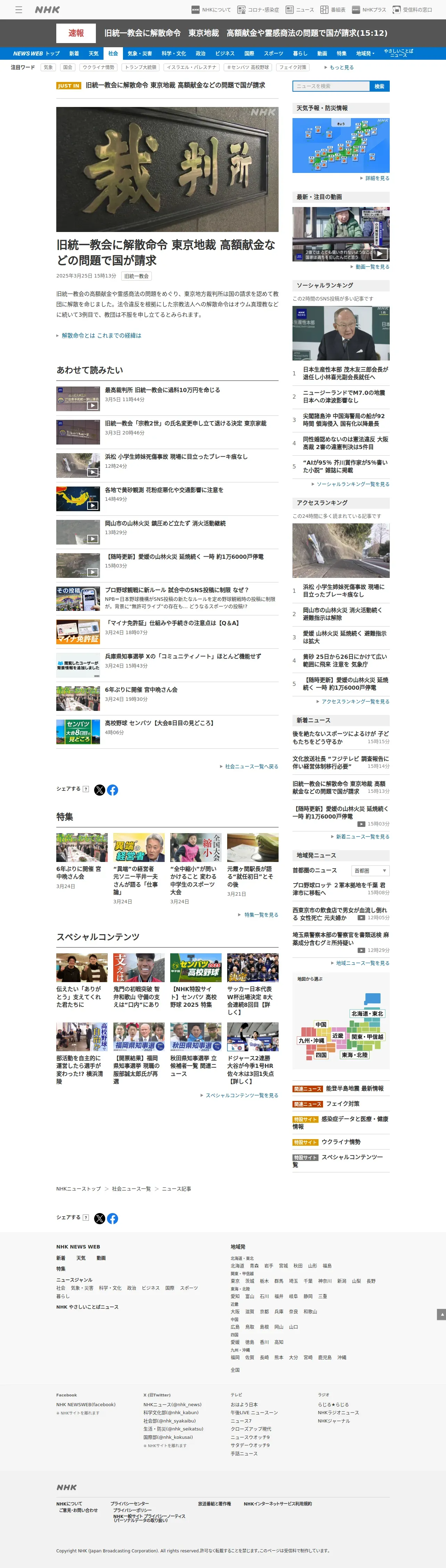Image resolution: width=446 pixels, height=1568 pixels.
Task: Open 番組表 in the top bar
Action: [x=333, y=10]
